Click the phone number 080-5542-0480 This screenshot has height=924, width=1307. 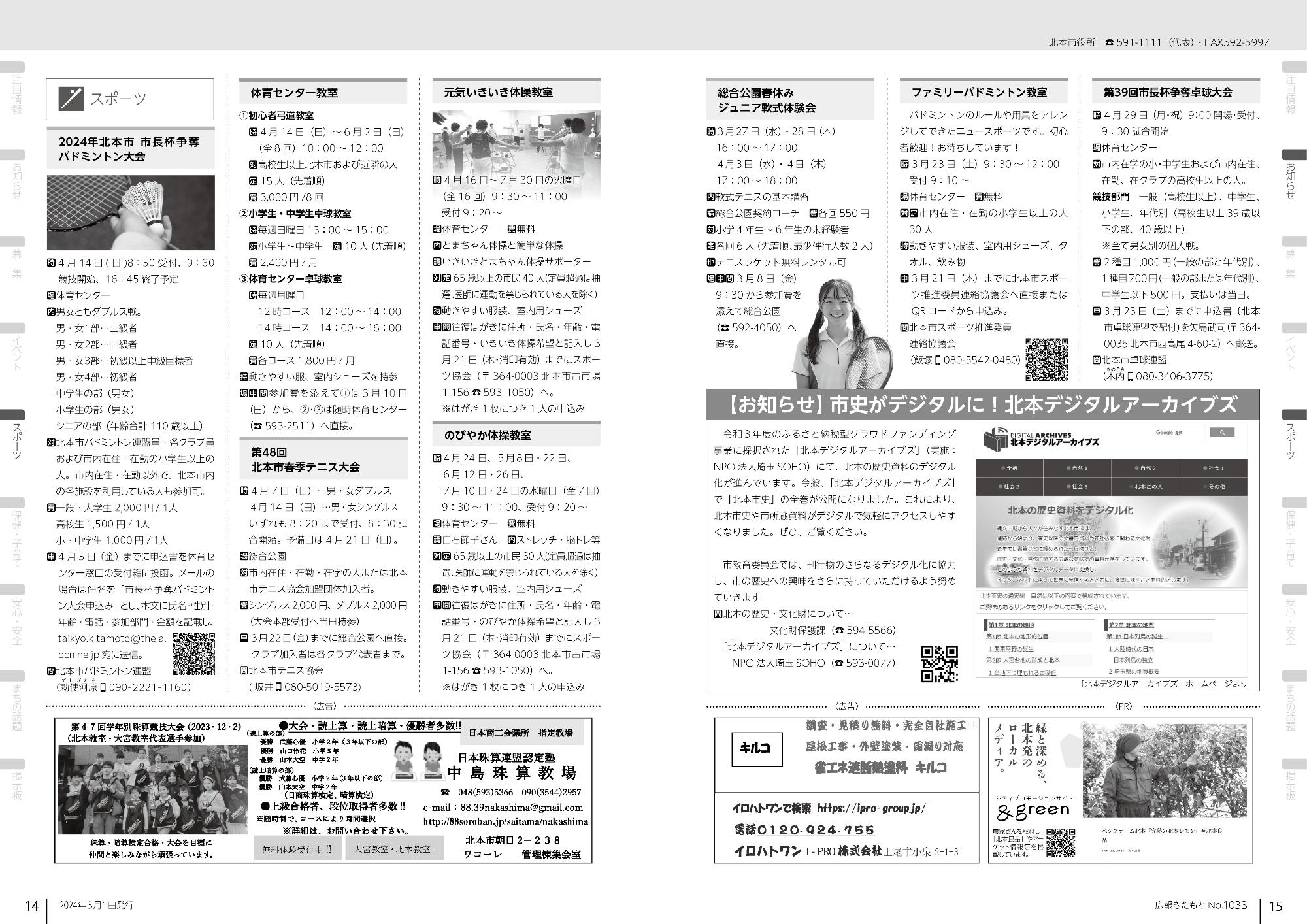[x=982, y=360]
